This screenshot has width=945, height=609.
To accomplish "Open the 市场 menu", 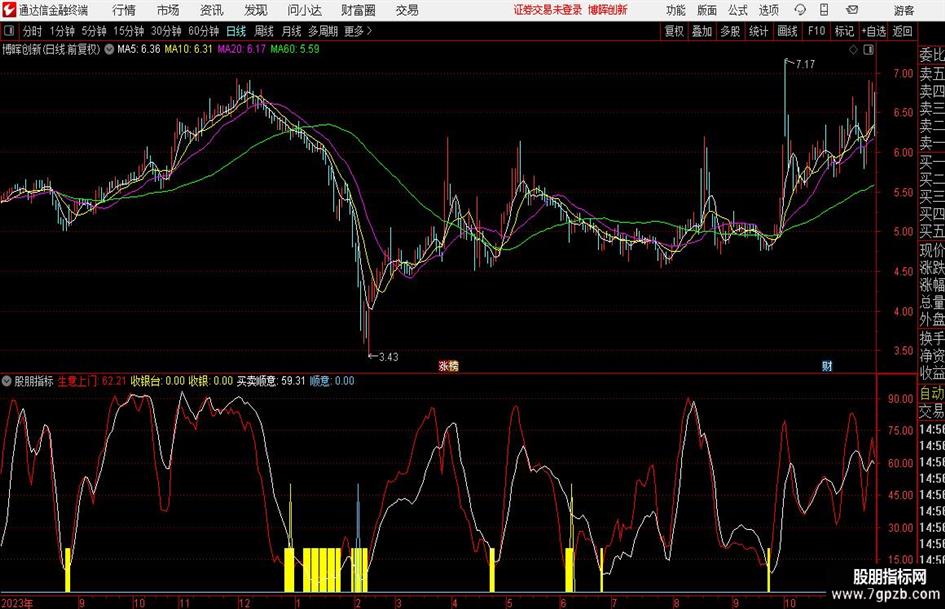I will [168, 10].
